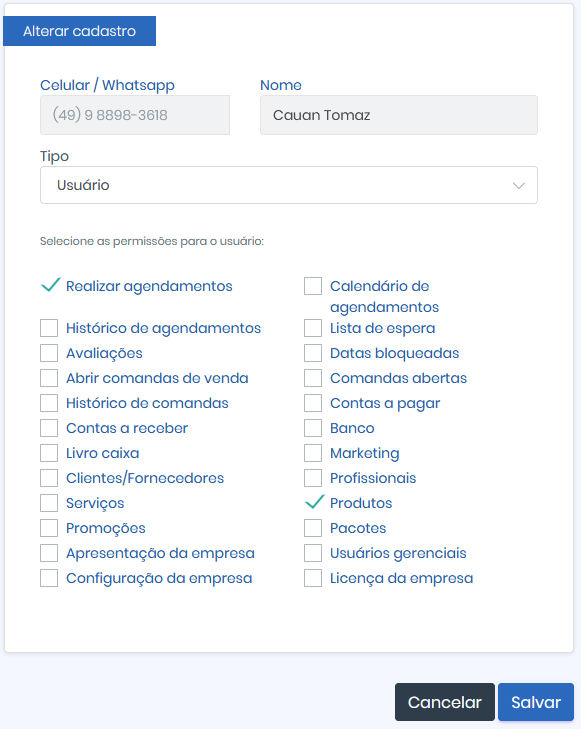Enable Calendário de agendamentos checkbox

point(313,286)
